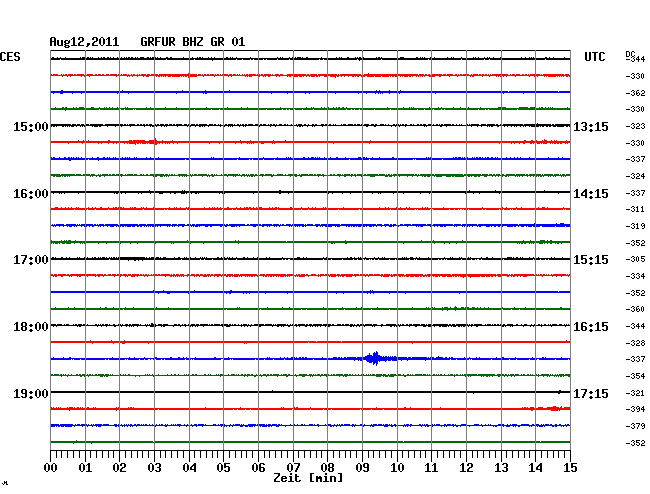
Task: Click the DC offset value "-305"
Action: 635,259
